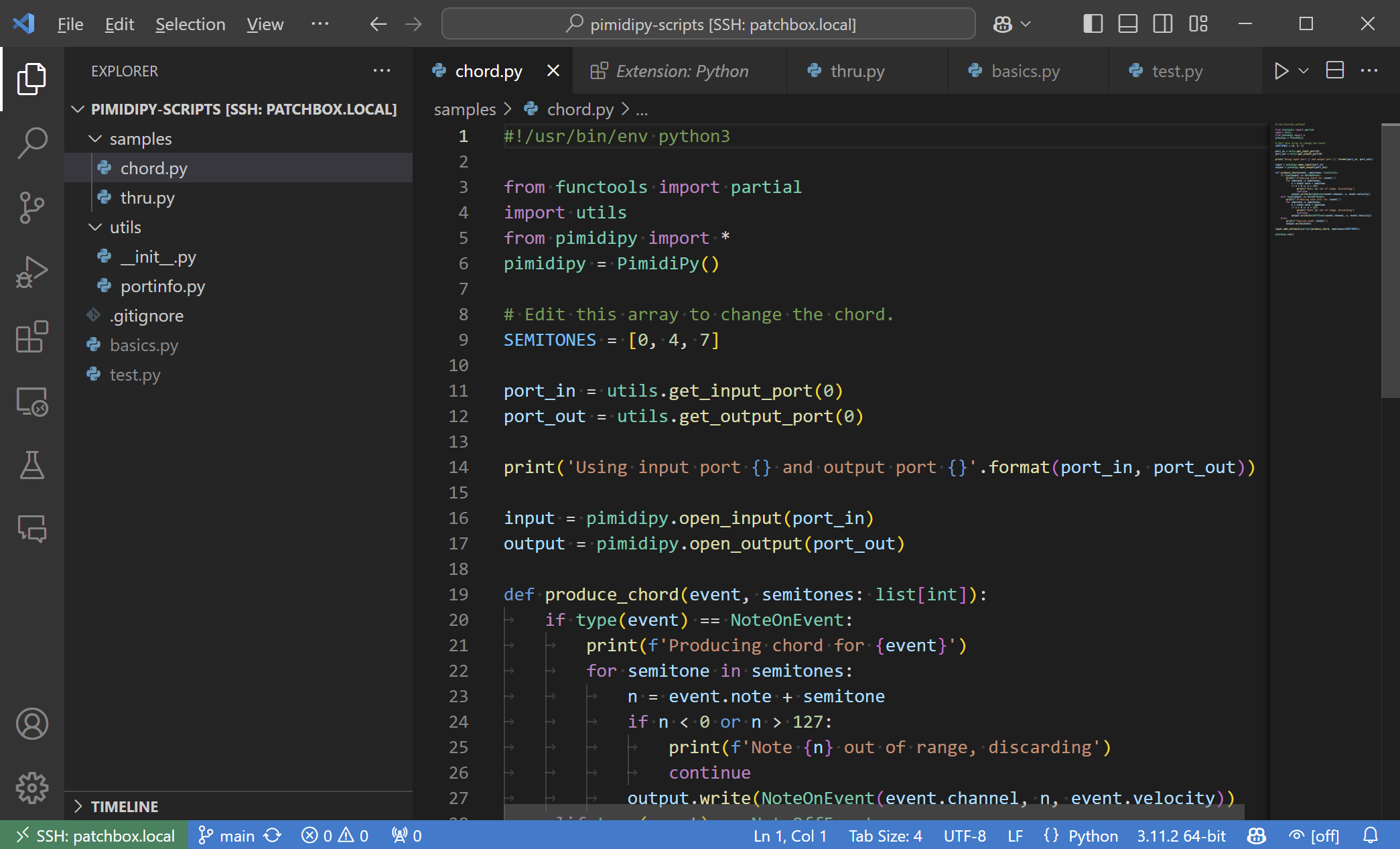
Task: Toggle primary side bar visibility
Action: 1093,24
